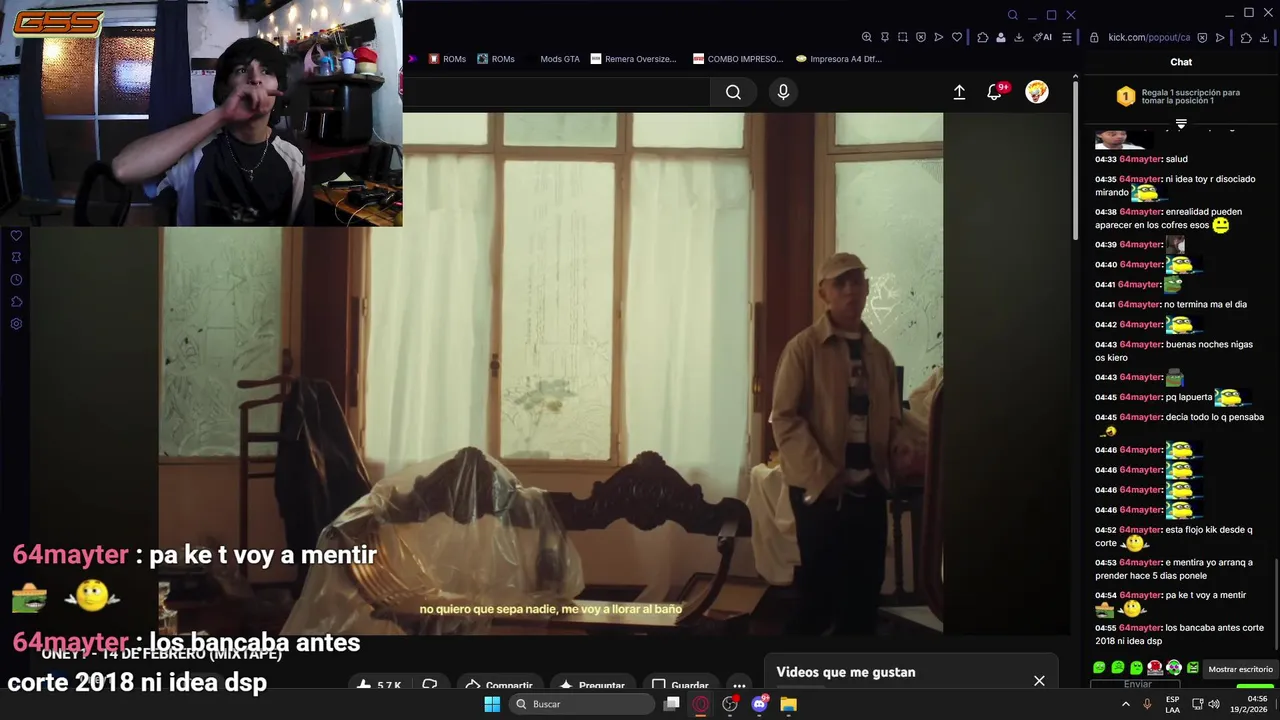Click 'esta flojo kik desde q corte' message
The image size is (1280, 720).
[1174, 537]
